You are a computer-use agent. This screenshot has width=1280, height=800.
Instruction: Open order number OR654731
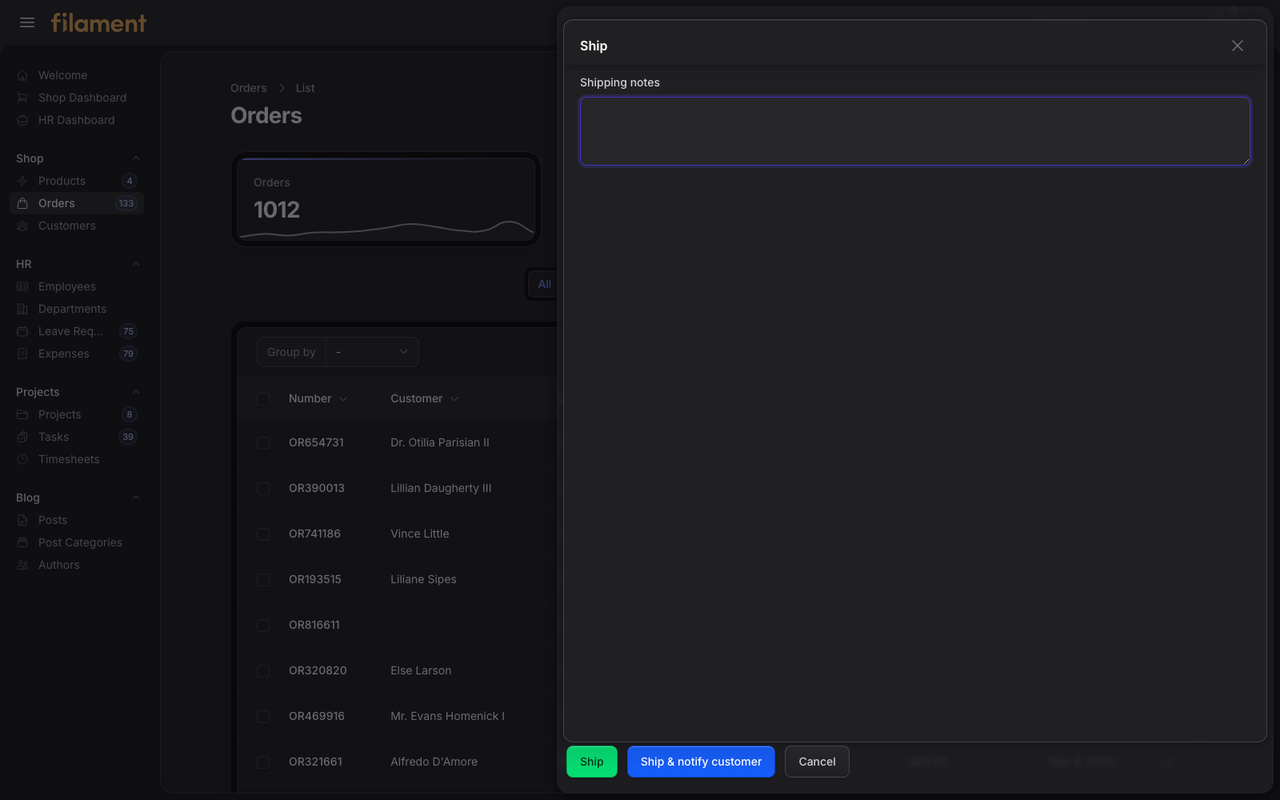(316, 443)
